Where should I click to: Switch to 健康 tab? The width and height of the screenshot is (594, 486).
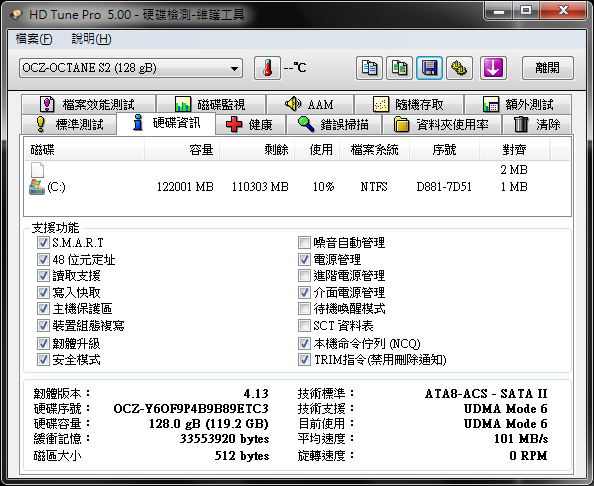click(250, 124)
